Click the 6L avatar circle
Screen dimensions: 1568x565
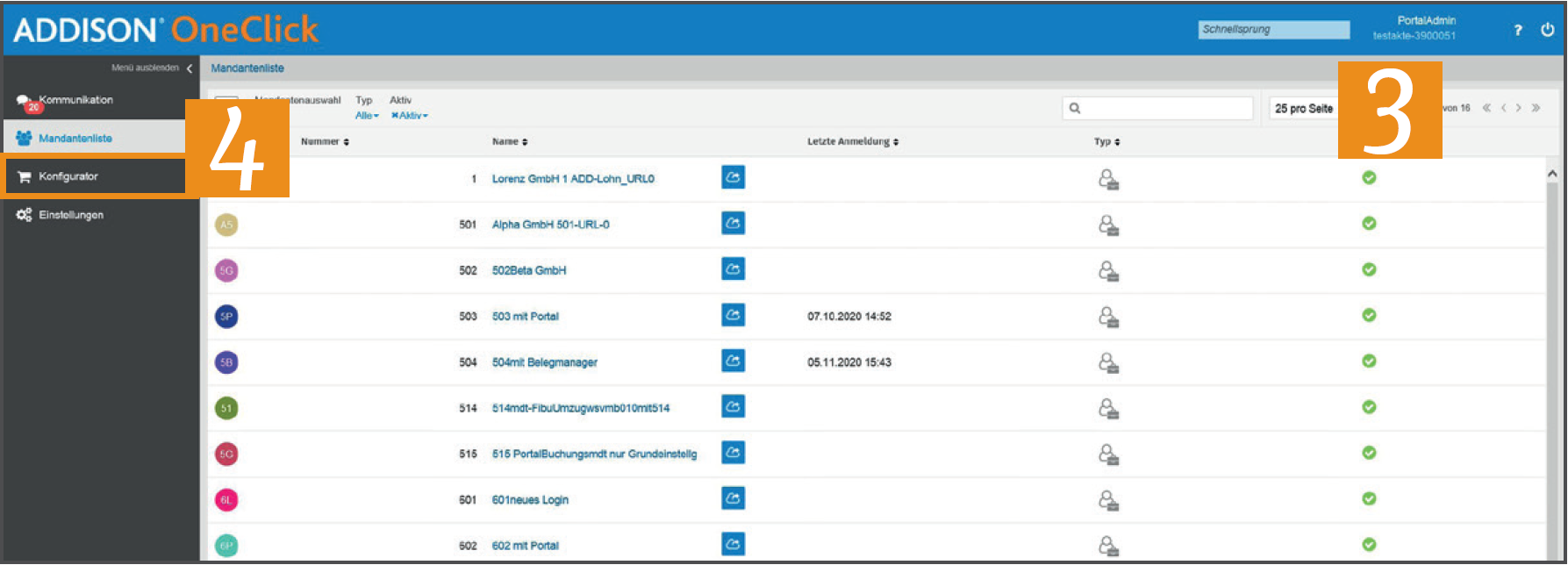pos(226,500)
